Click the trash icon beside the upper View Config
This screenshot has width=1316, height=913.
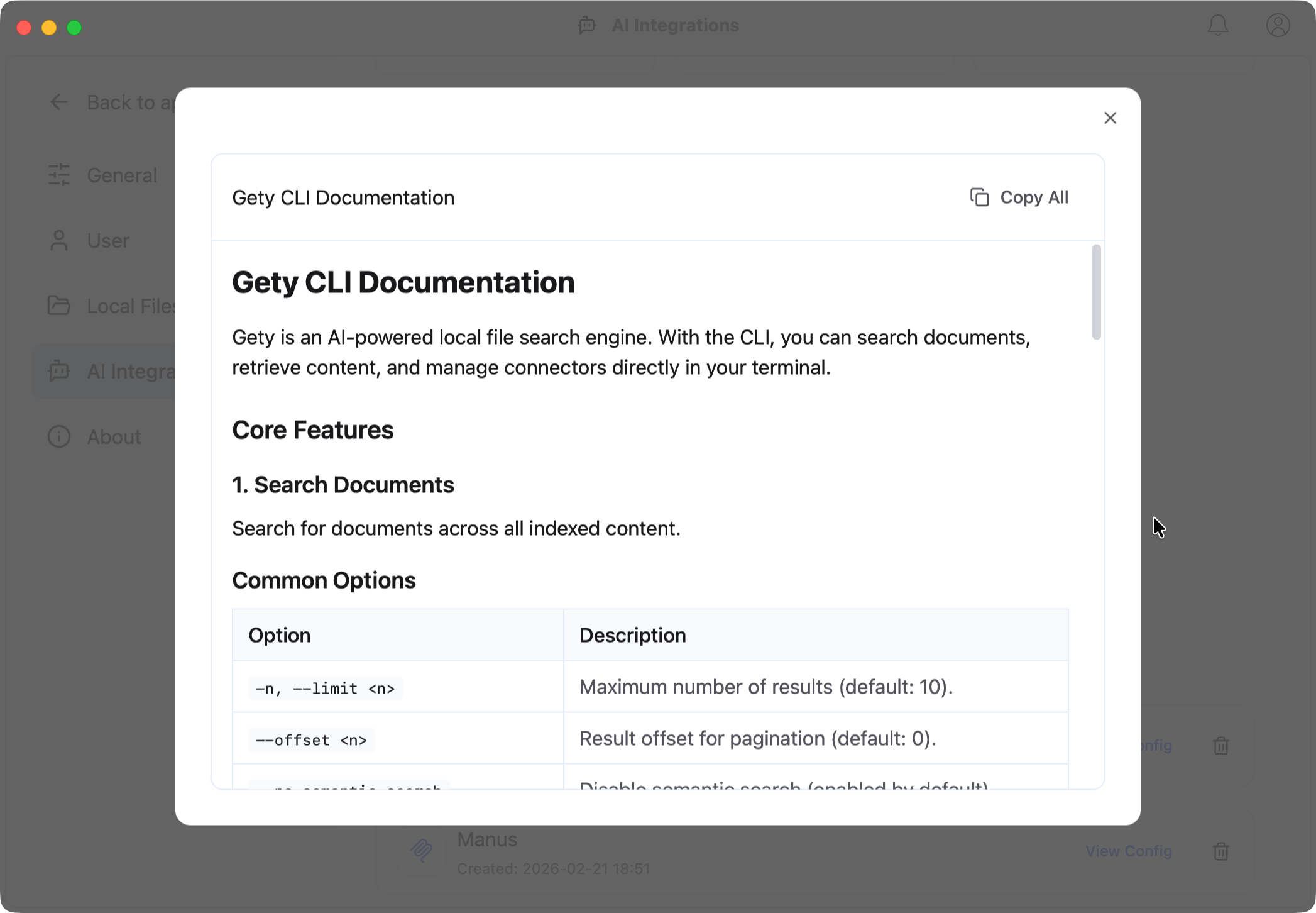point(1221,746)
